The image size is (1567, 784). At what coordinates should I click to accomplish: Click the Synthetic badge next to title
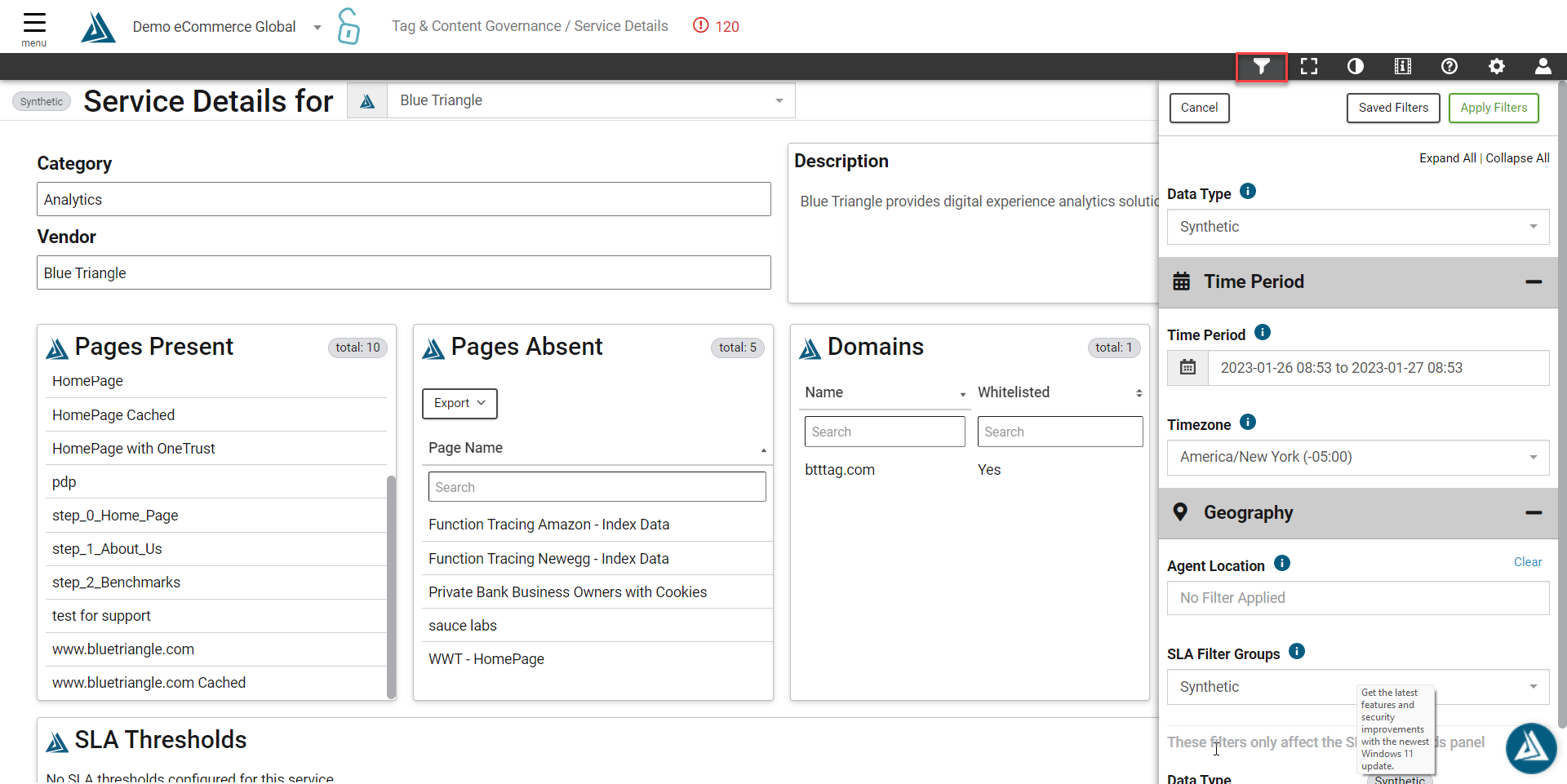pyautogui.click(x=42, y=102)
